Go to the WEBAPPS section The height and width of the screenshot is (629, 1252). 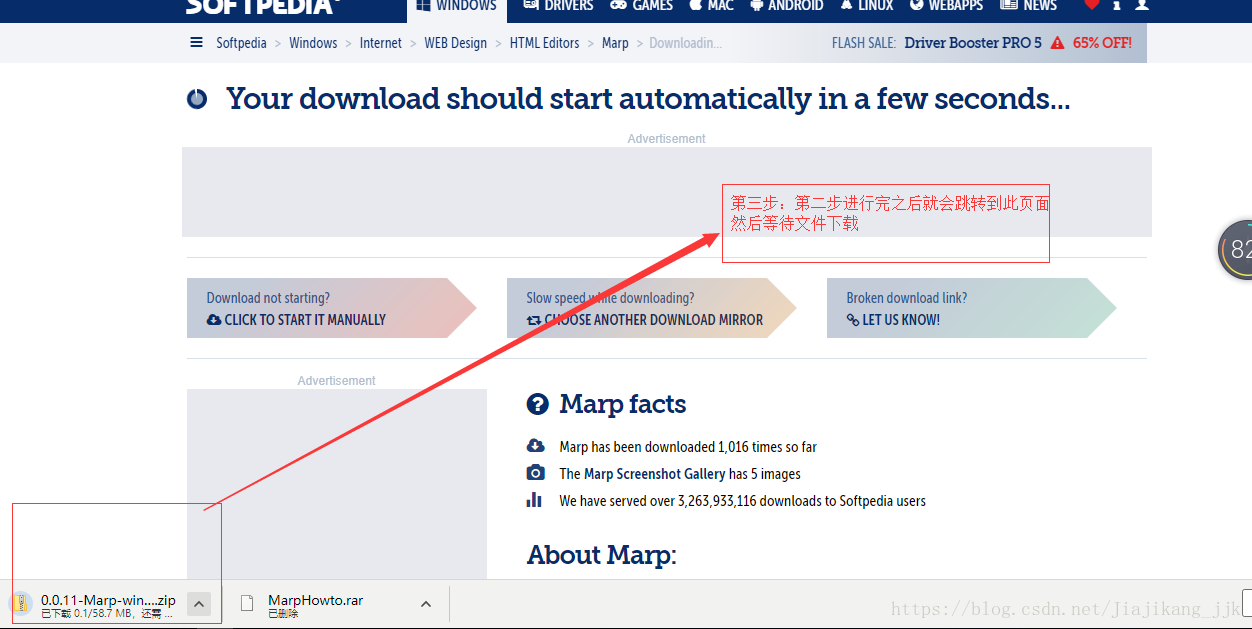(947, 6)
